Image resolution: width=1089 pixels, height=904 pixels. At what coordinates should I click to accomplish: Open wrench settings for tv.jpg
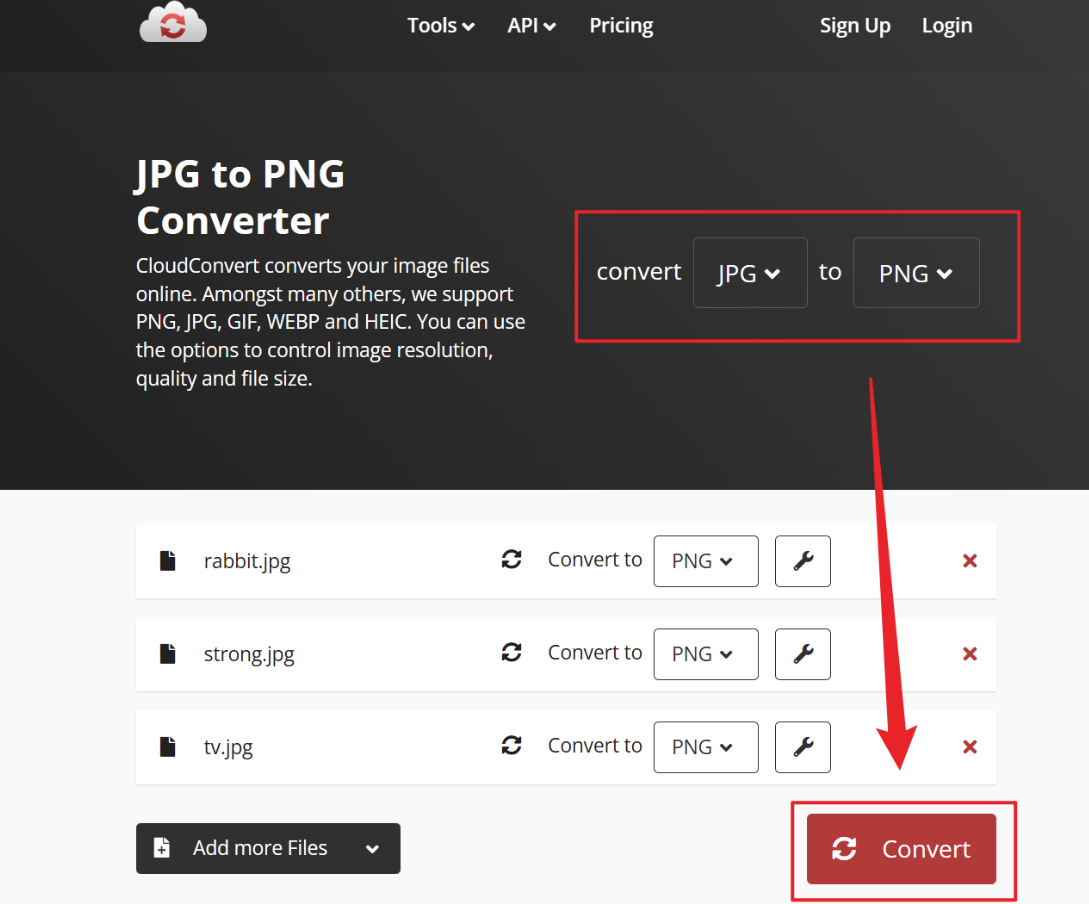coord(803,747)
